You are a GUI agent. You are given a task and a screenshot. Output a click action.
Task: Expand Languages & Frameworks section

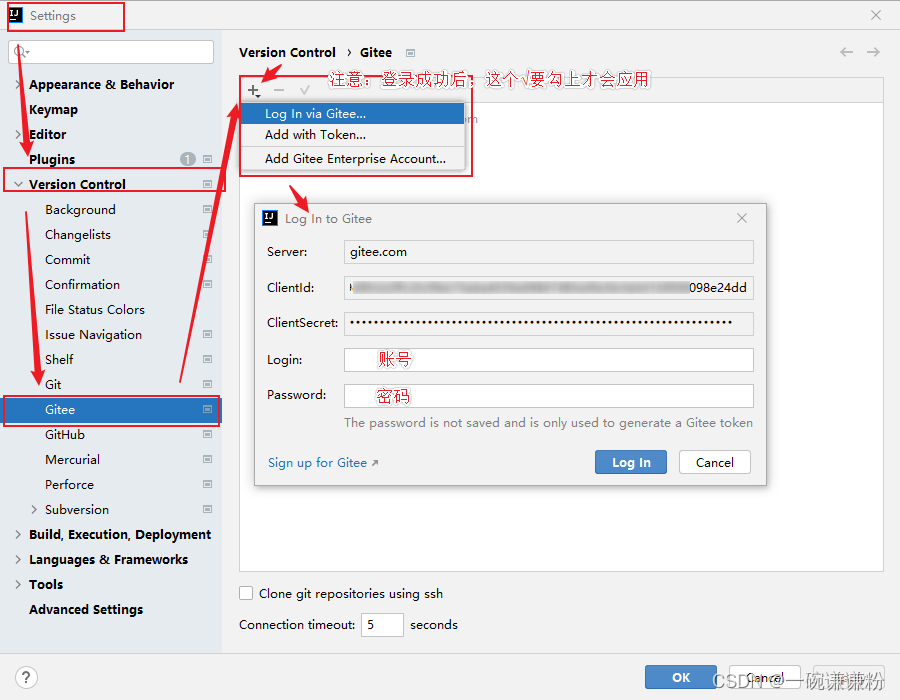tap(18, 559)
